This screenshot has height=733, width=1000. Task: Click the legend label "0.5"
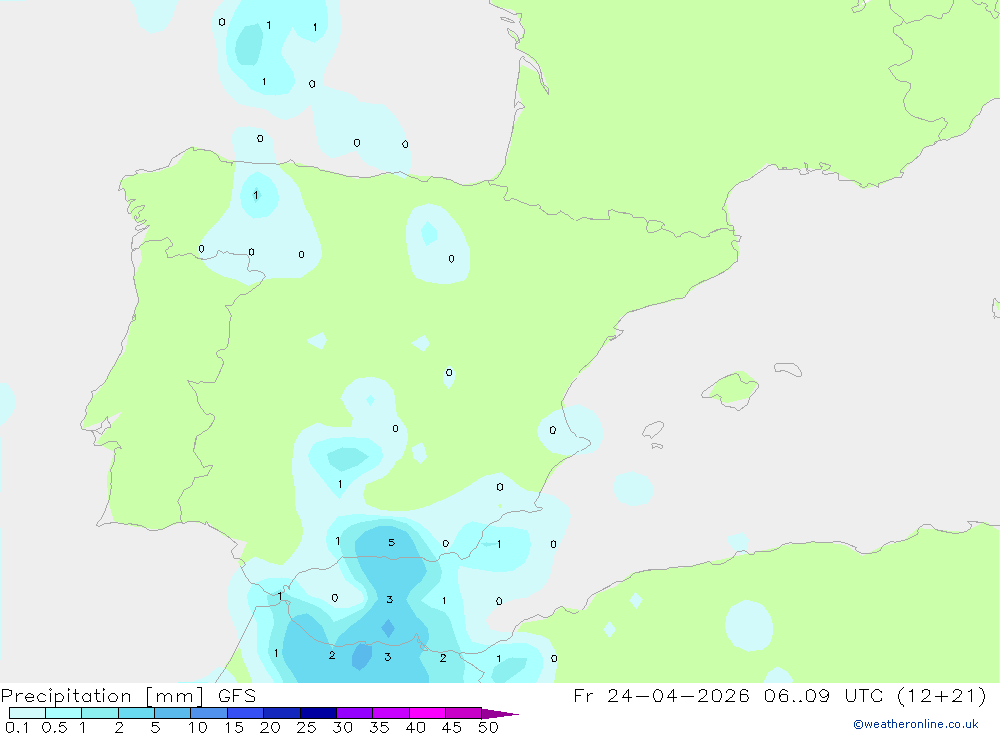click(54, 727)
